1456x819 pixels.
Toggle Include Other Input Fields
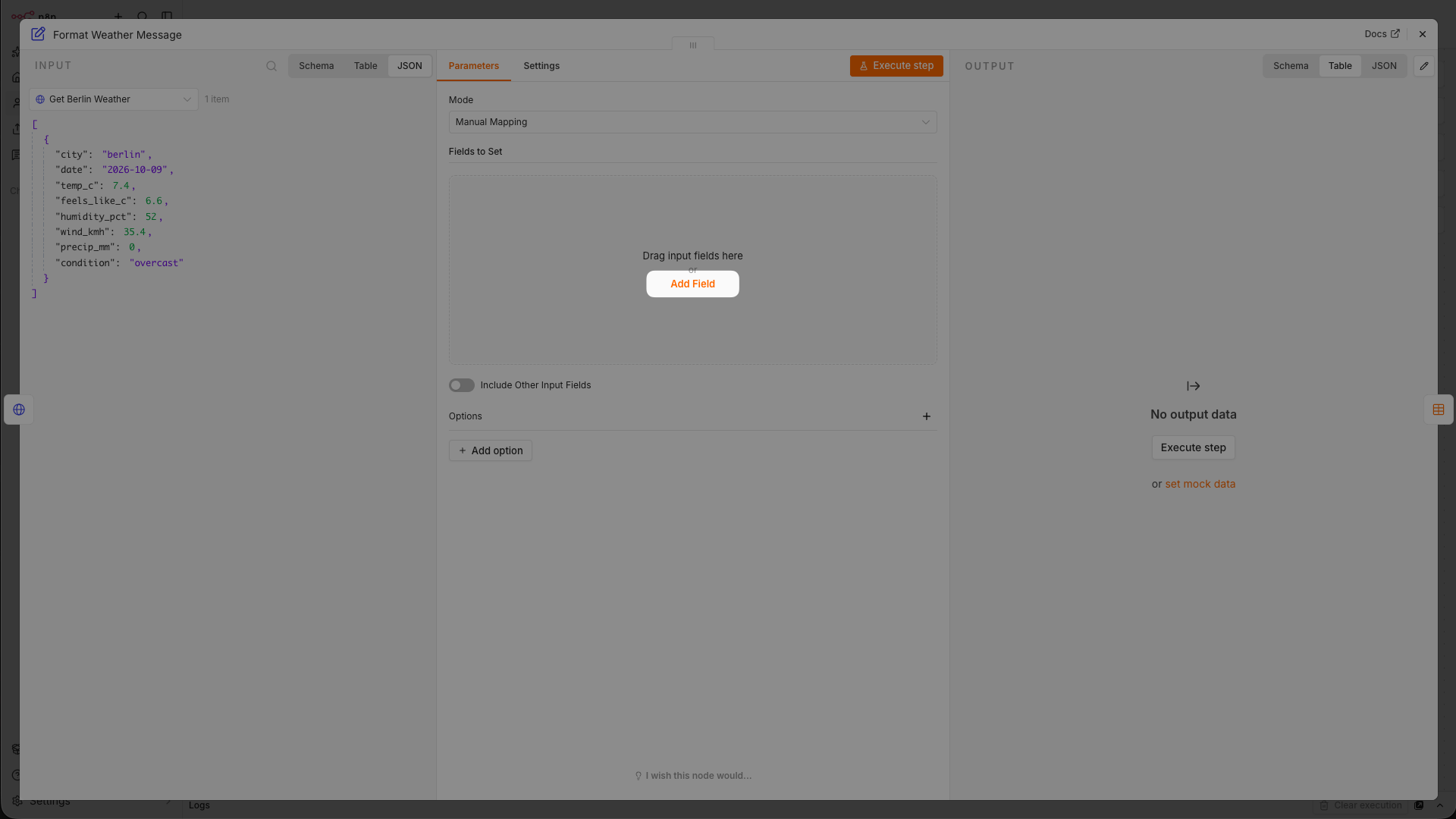(x=462, y=385)
